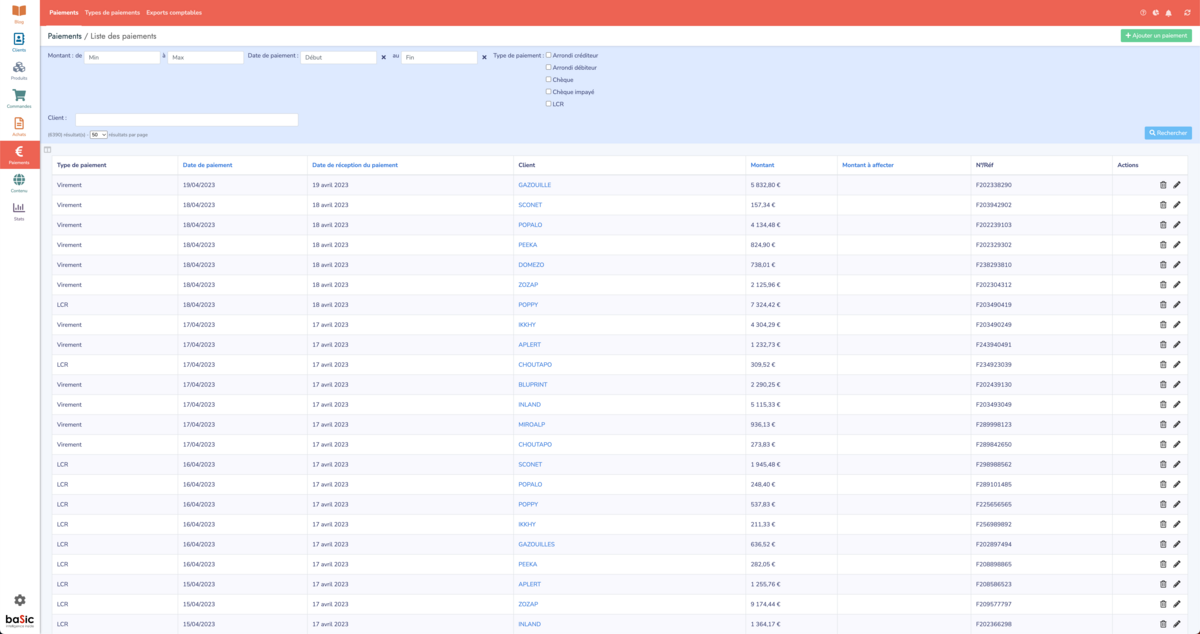Click the notifications bell icon

click(x=1169, y=13)
